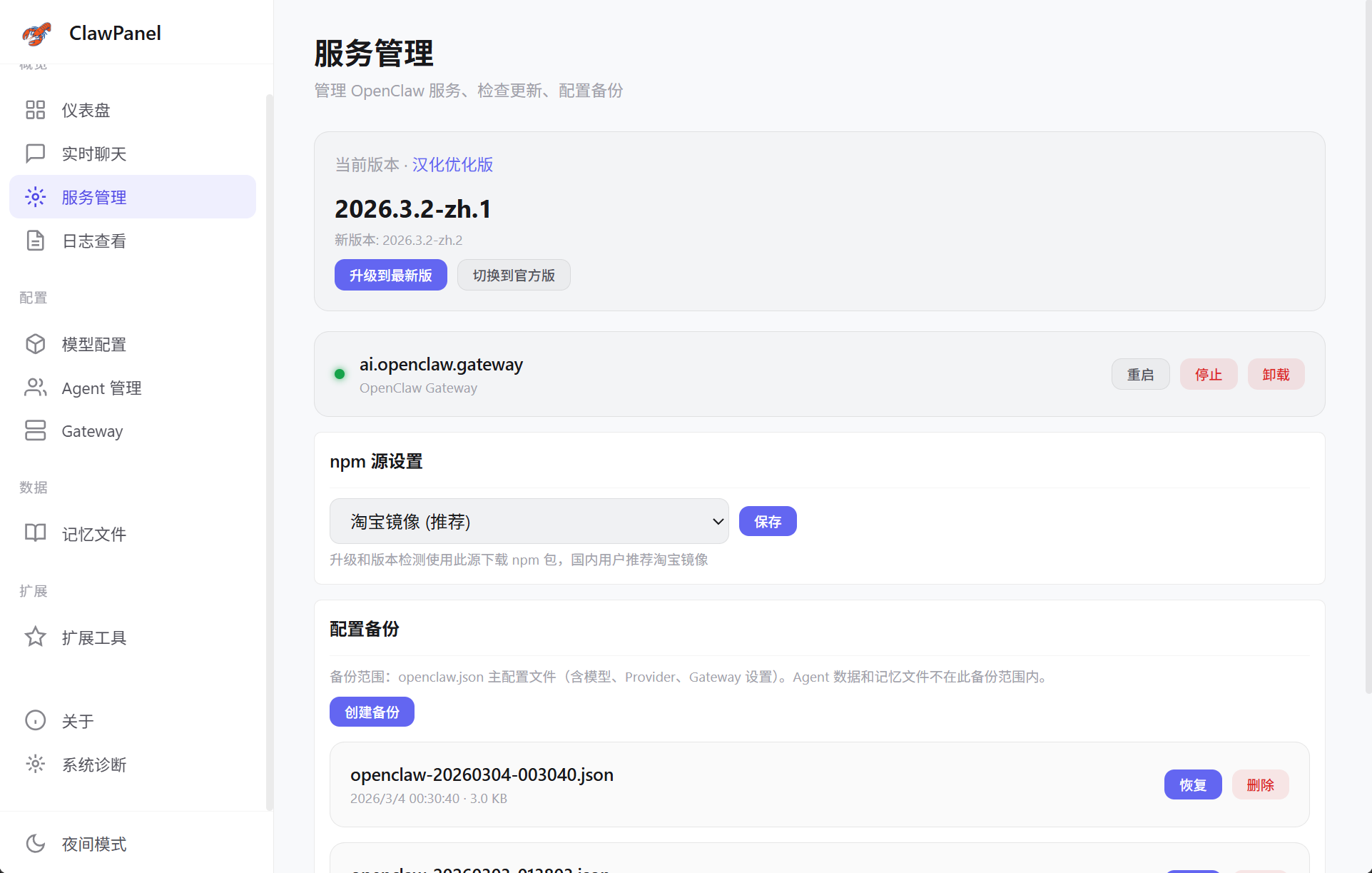
Task: Delete the openclaw-20260304 backup via 删除
Action: tap(1260, 784)
